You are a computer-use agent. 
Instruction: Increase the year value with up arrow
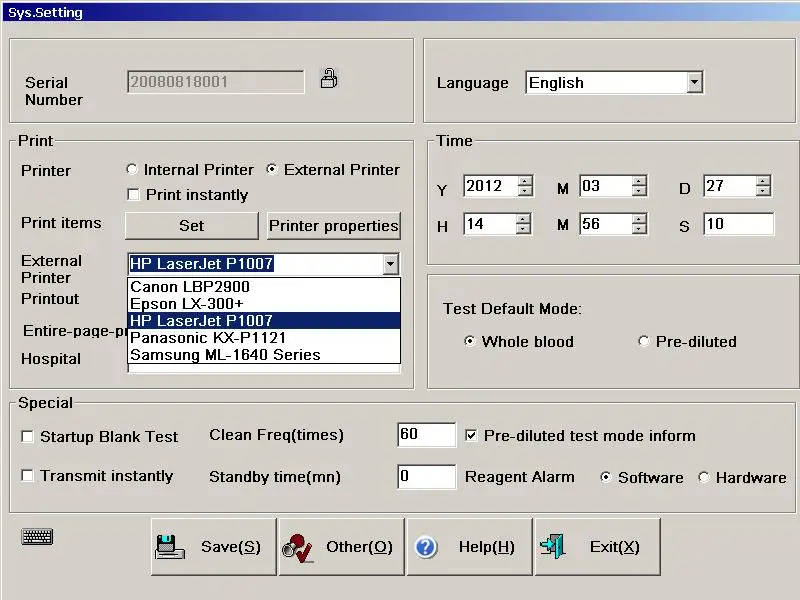pos(524,182)
